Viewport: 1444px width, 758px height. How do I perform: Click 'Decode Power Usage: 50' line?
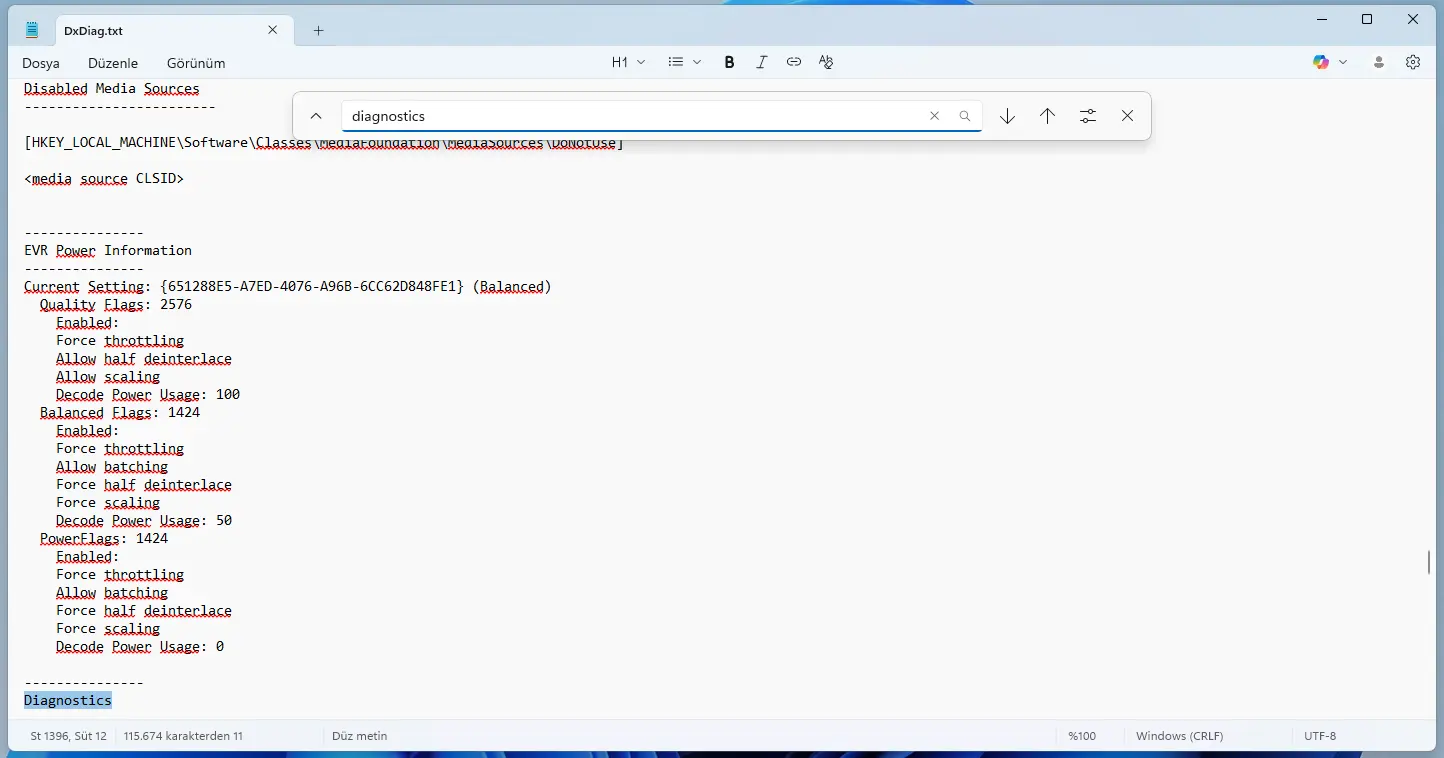pos(144,520)
